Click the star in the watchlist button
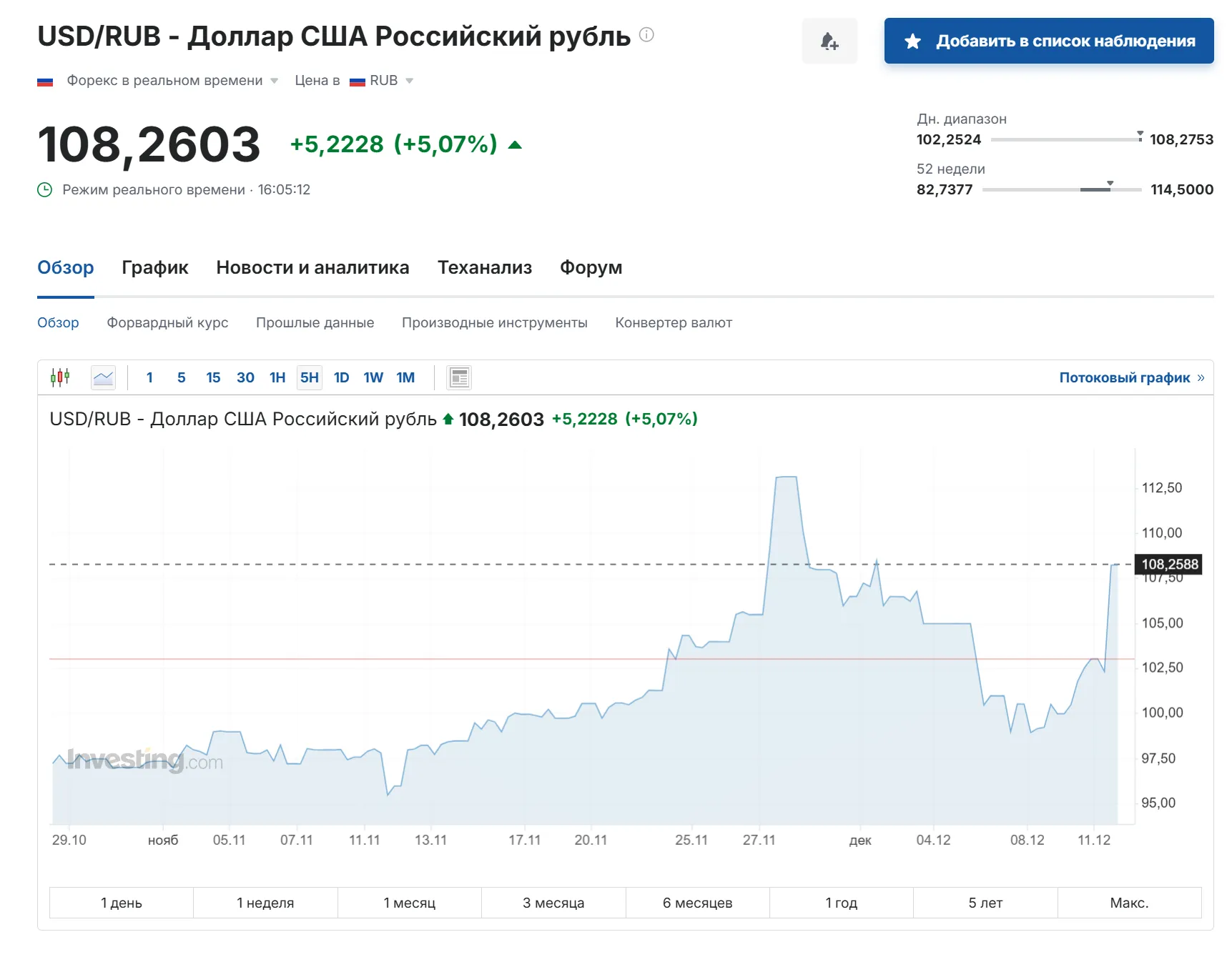The width and height of the screenshot is (1232, 957). 912,41
